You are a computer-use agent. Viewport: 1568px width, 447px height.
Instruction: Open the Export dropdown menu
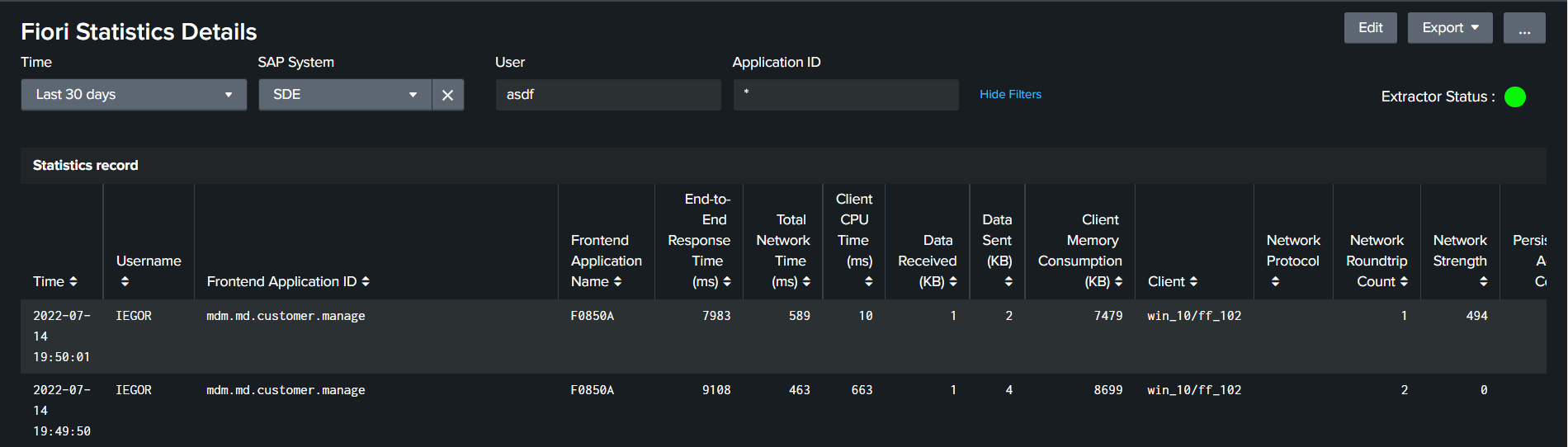[1449, 28]
